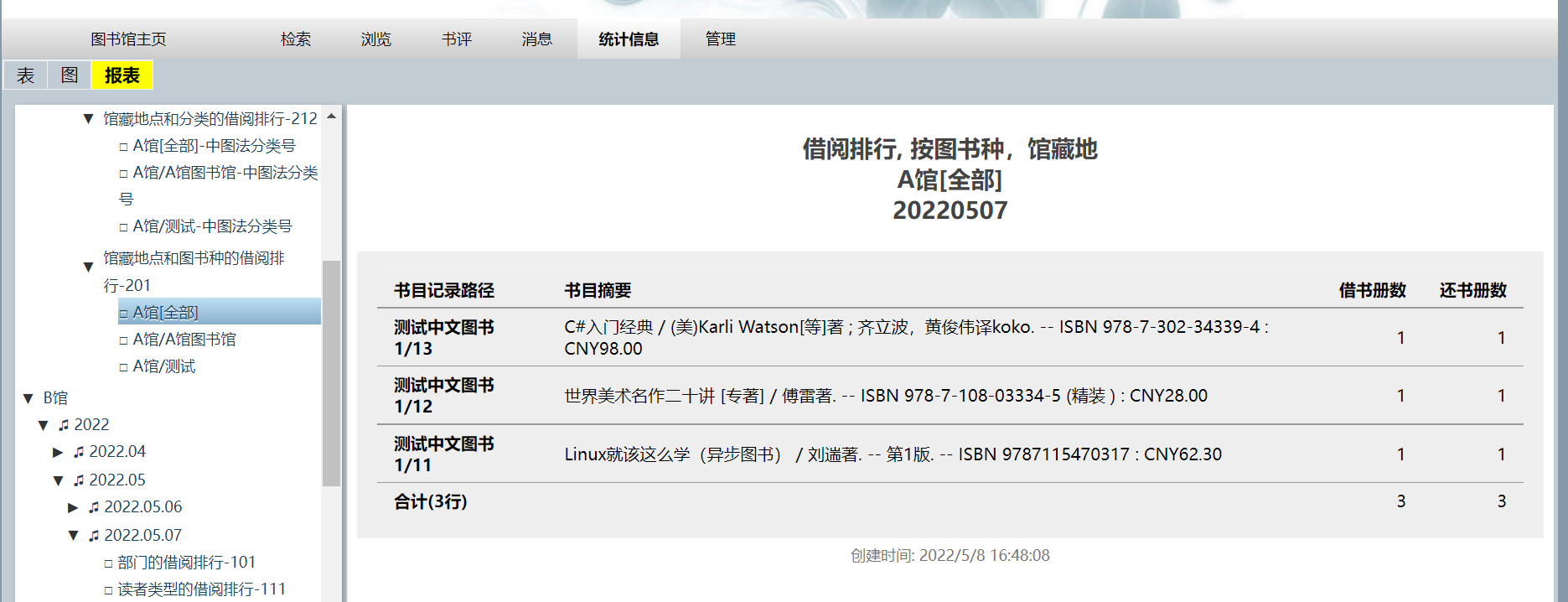Collapse 馆藏地点和图书种的借阅排行-201 node arrow
Viewport: 1568px width, 602px height.
point(88,267)
